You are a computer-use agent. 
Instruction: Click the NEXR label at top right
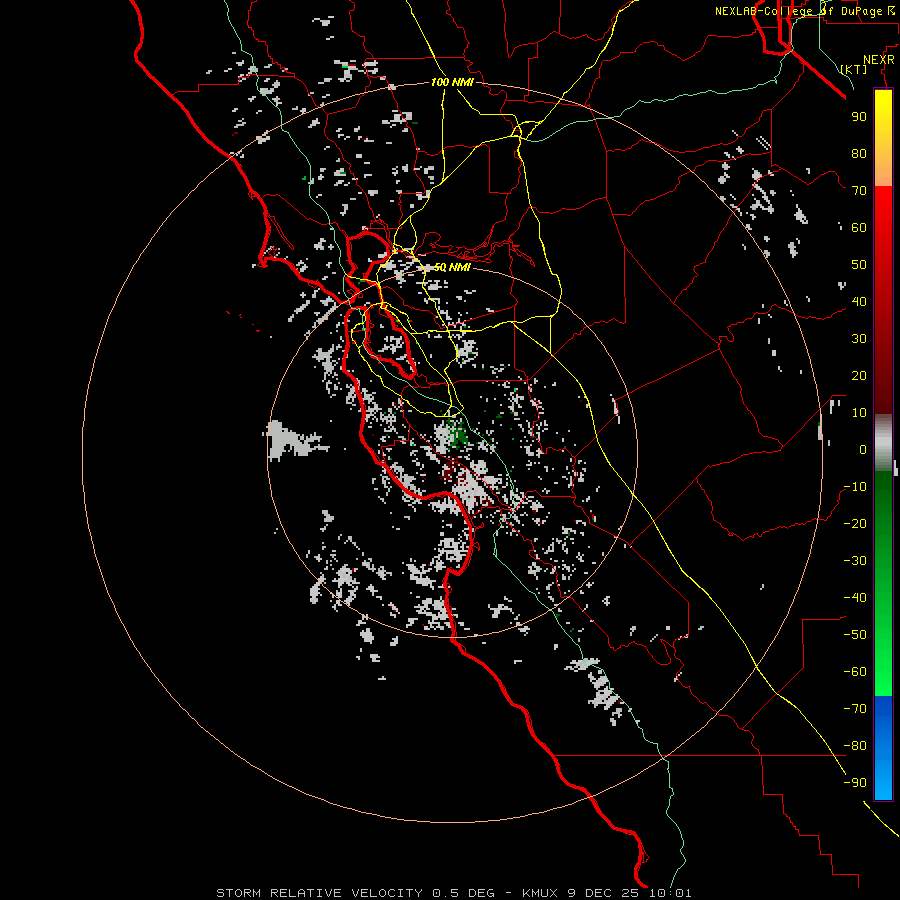pos(879,60)
